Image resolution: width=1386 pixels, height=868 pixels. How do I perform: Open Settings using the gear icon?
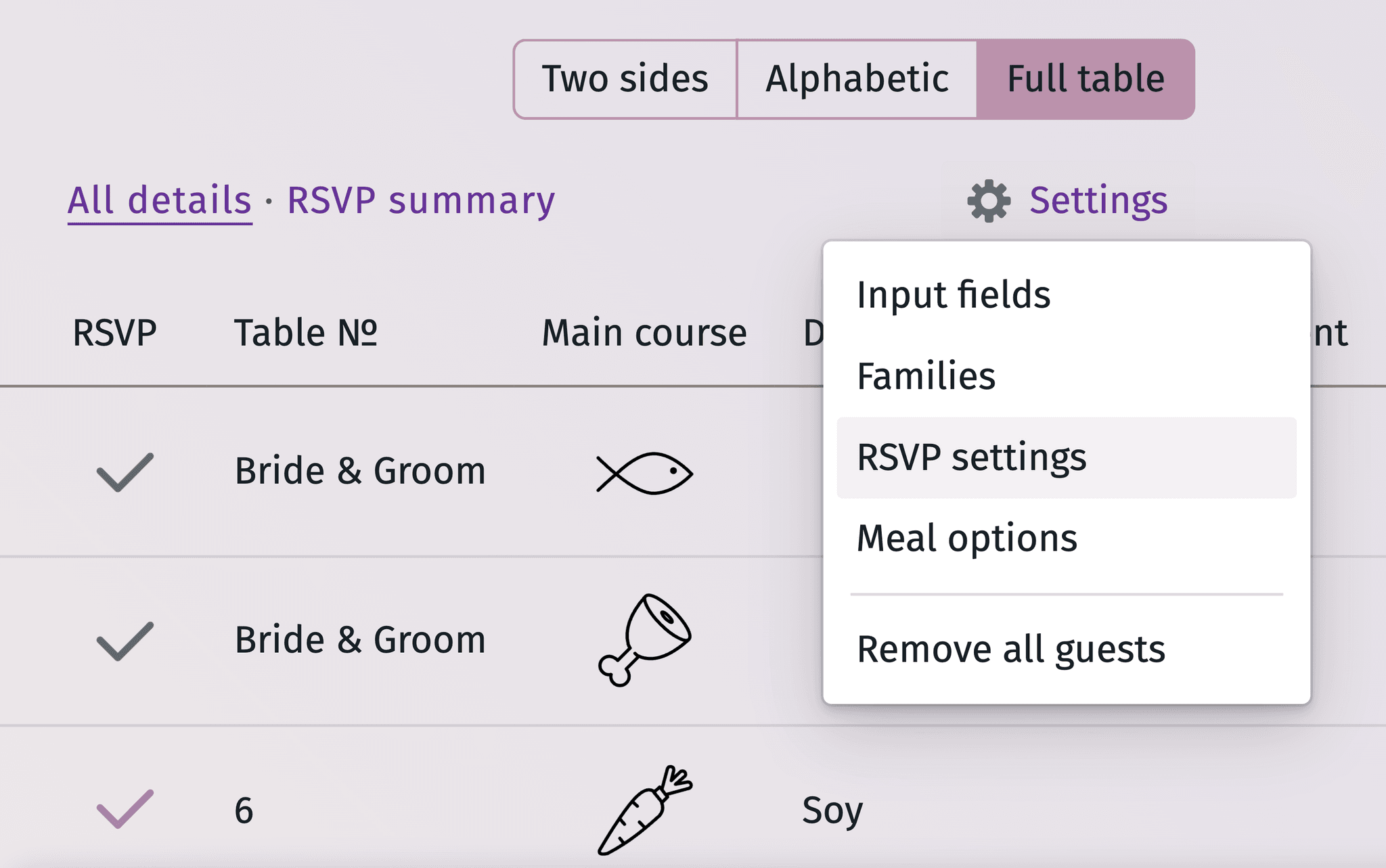pos(988,200)
